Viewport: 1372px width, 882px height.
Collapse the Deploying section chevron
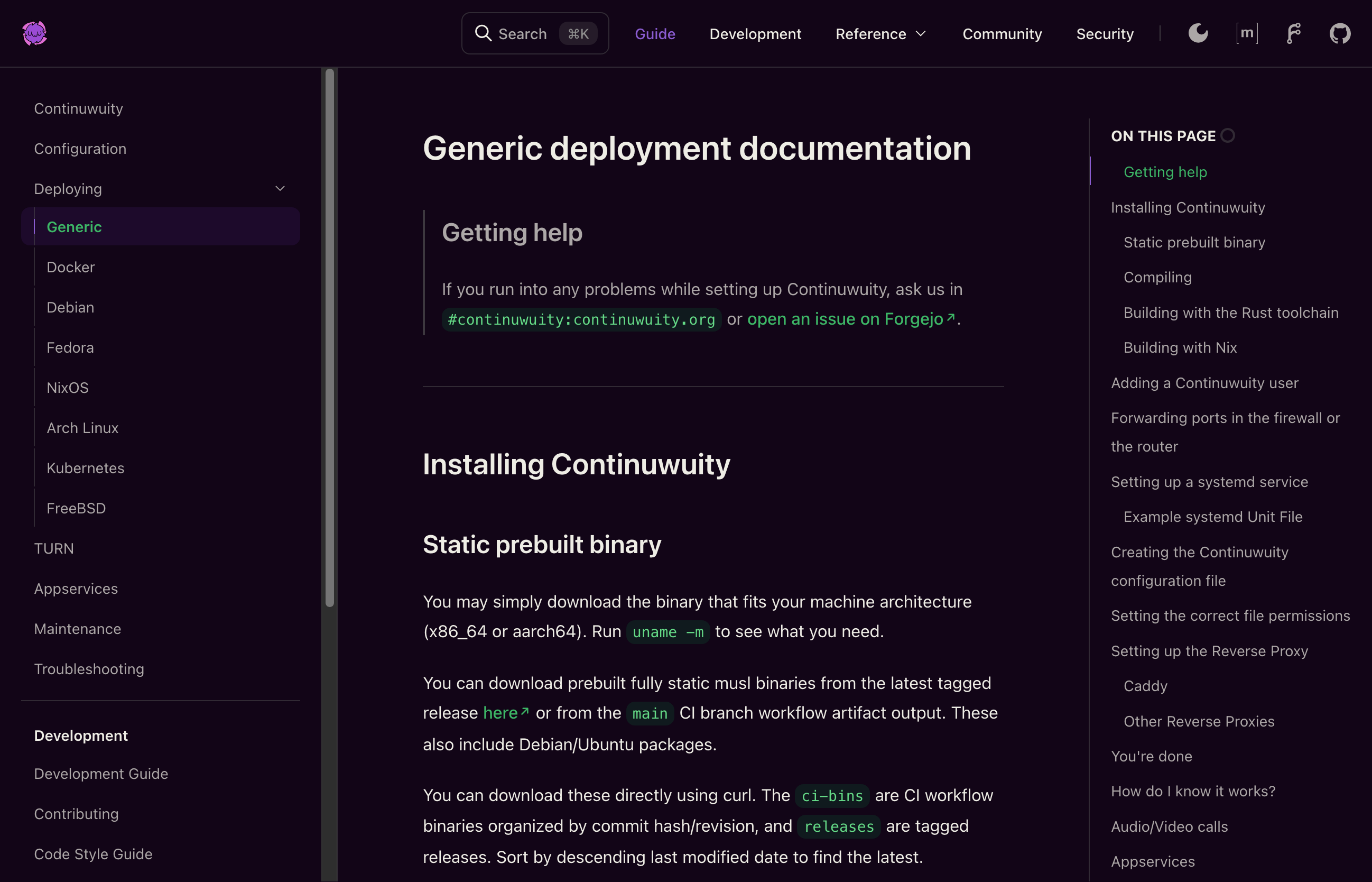280,188
